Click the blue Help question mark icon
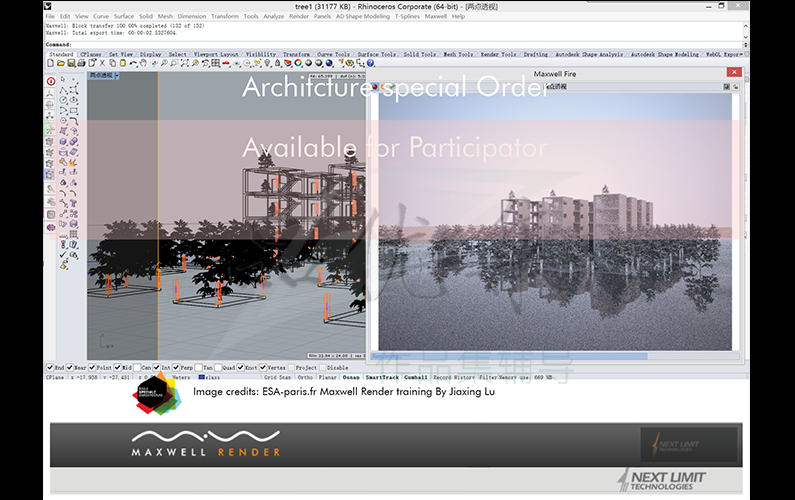 [370, 63]
